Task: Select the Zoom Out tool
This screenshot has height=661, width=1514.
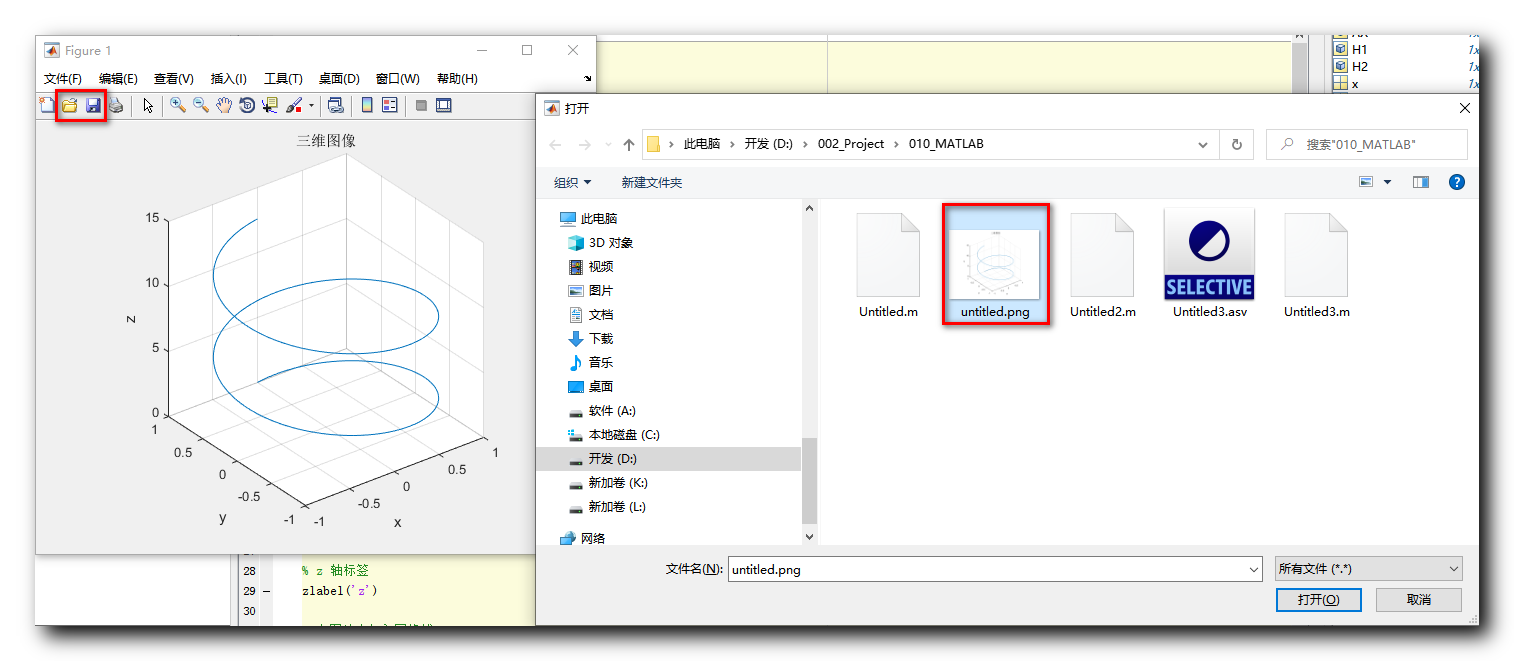Action: point(200,105)
